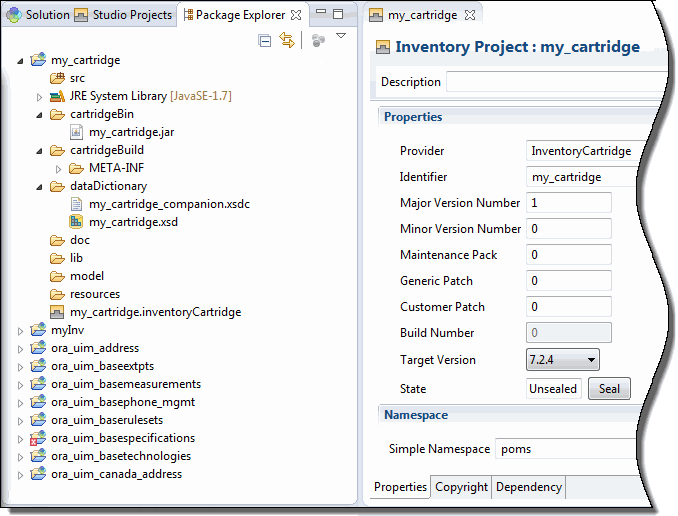Screen dimensions: 678x516
Task: Click the Major Version Number field
Action: 569,203
